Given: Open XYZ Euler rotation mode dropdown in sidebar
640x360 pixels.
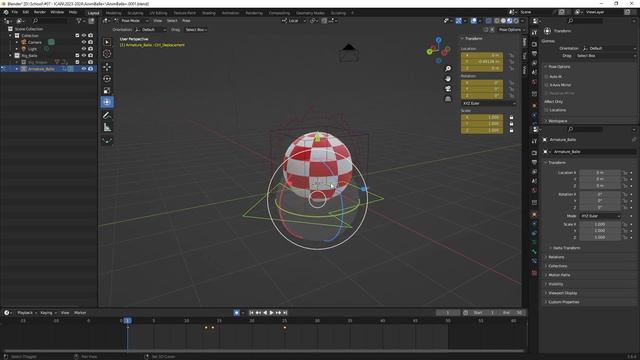Looking at the screenshot, I should pos(489,104).
